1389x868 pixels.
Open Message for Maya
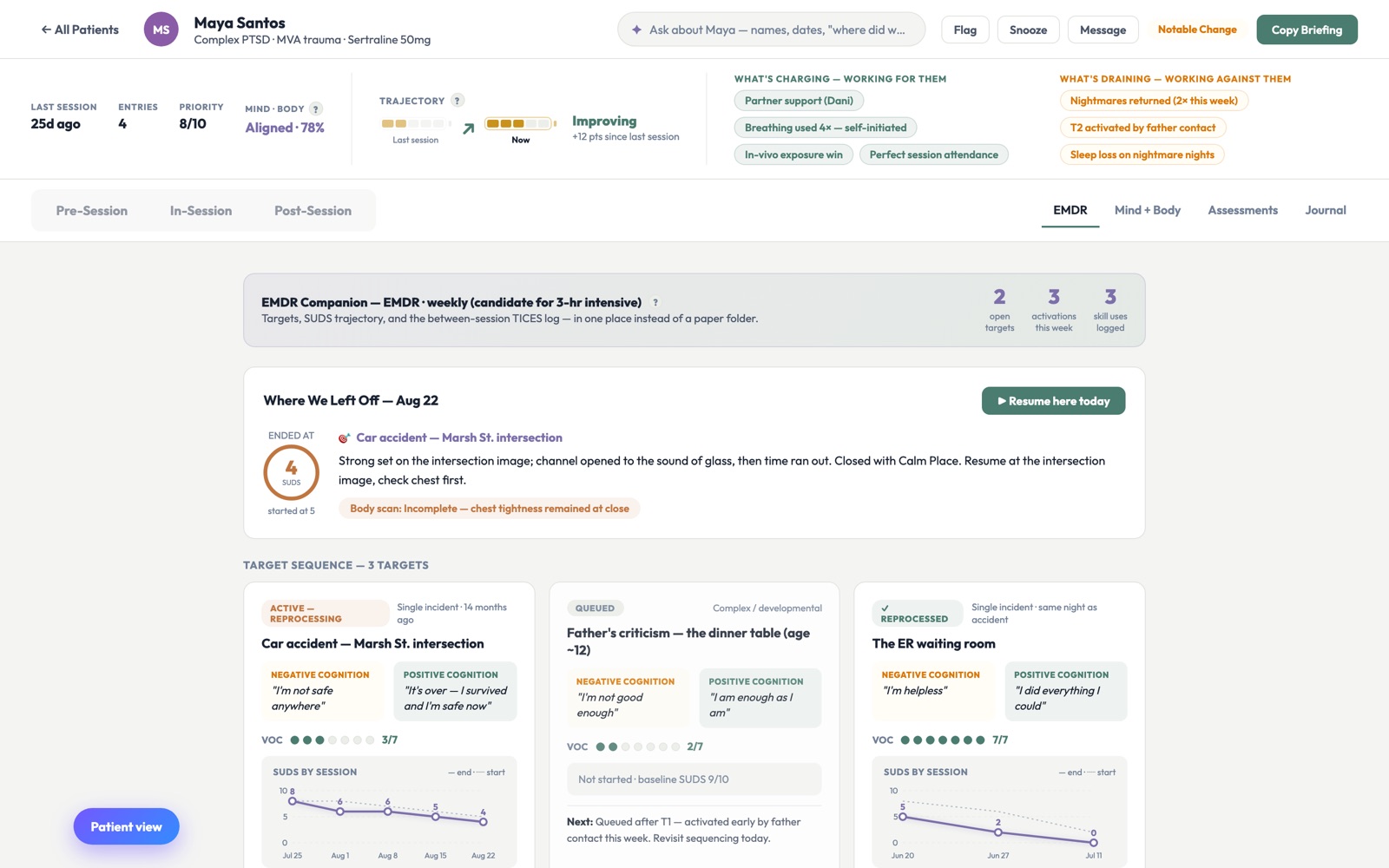pos(1103,30)
